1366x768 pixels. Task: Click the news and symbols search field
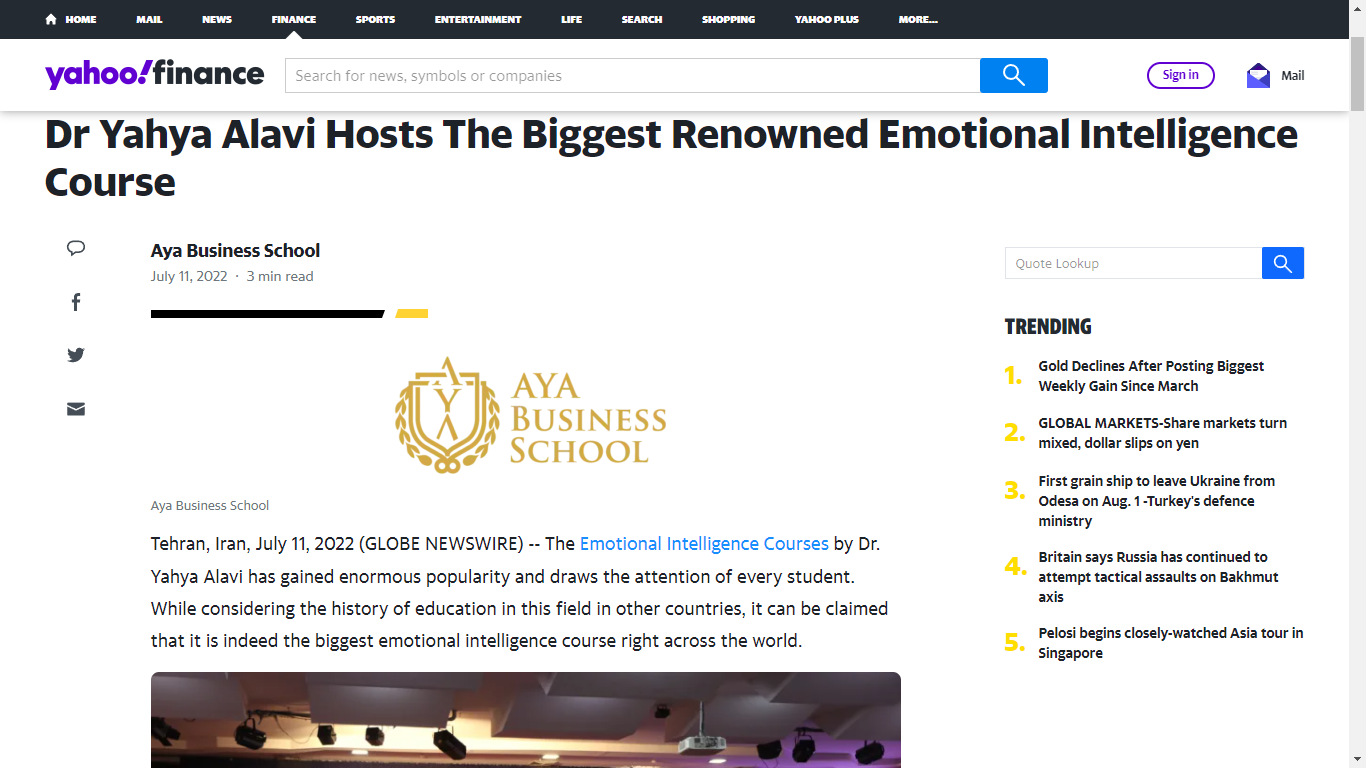click(x=631, y=75)
